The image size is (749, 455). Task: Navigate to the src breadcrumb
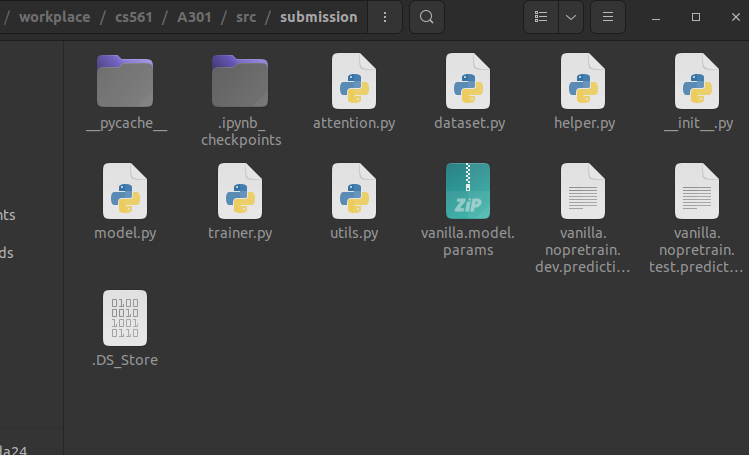point(246,17)
